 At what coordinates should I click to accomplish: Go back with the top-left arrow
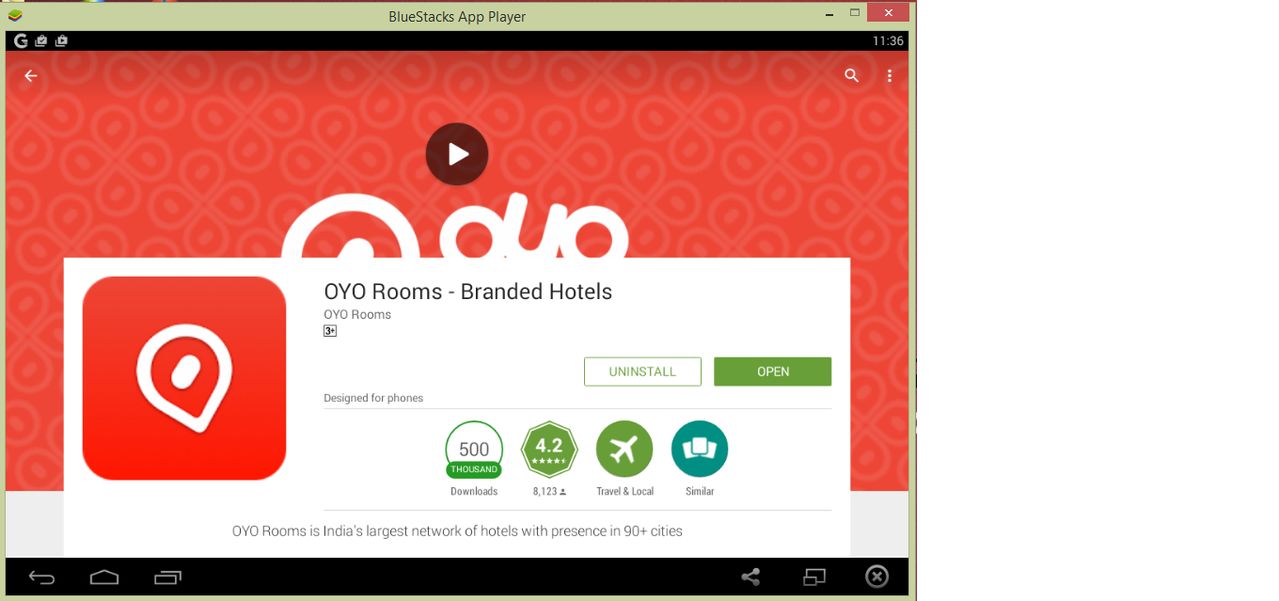point(31,76)
